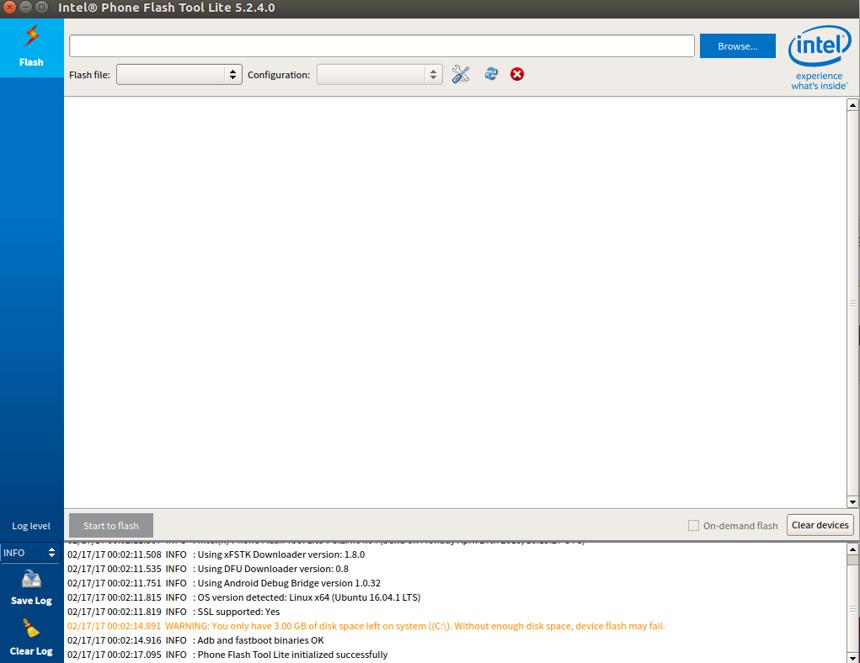Viewport: 860px width, 663px height.
Task: Expand the INFO log level selector
Action: tap(30, 553)
